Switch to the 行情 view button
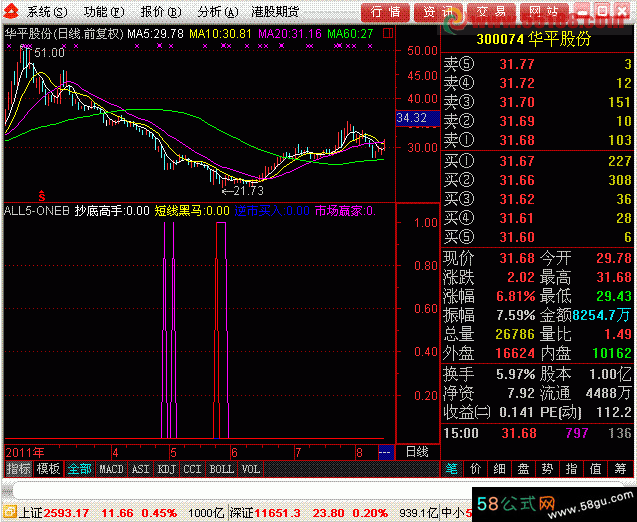 coord(385,12)
